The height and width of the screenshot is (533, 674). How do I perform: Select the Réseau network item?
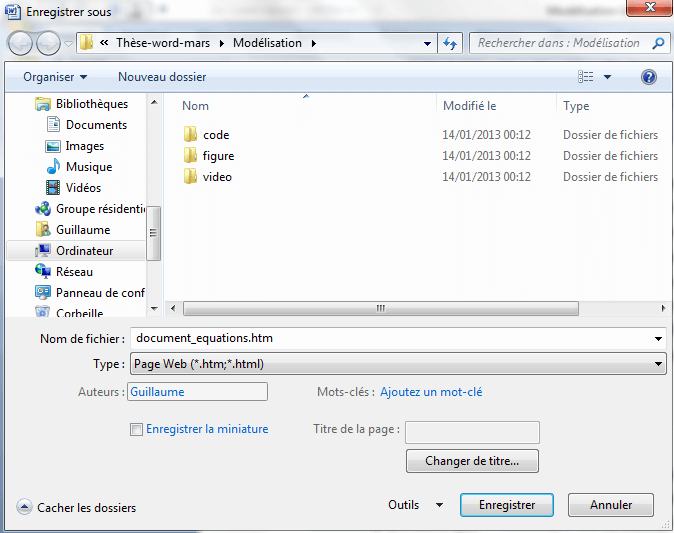point(74,272)
